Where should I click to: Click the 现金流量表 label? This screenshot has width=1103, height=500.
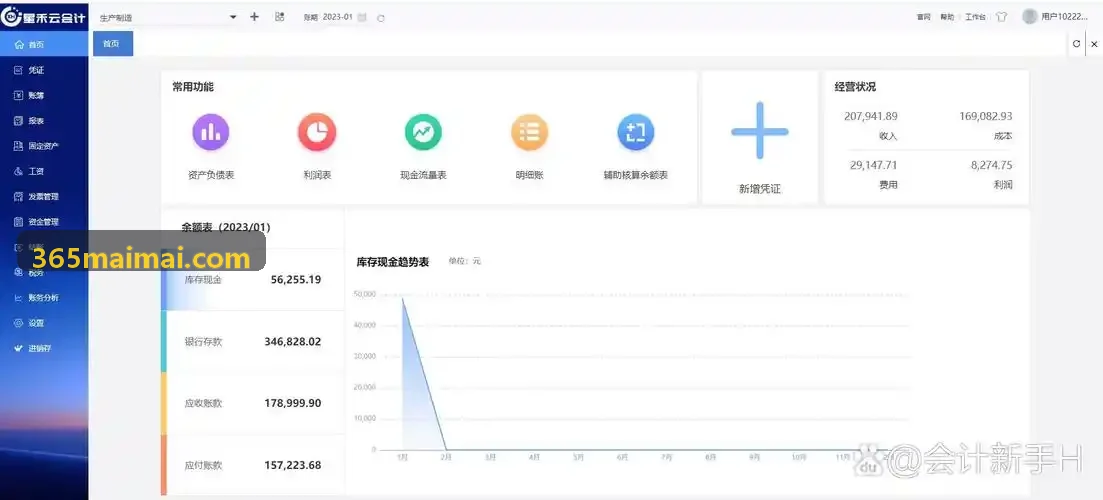423,175
